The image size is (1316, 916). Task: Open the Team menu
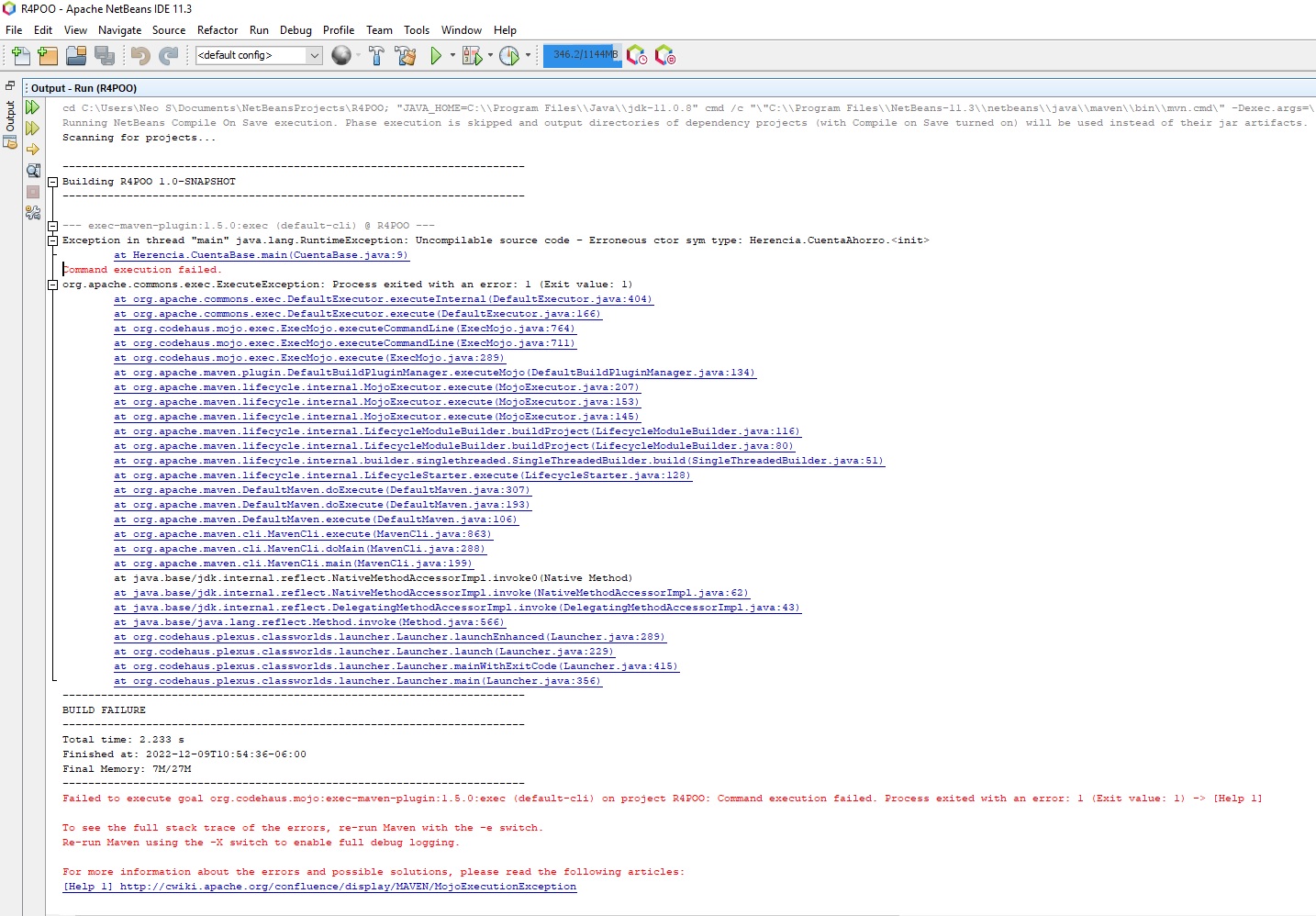[379, 30]
